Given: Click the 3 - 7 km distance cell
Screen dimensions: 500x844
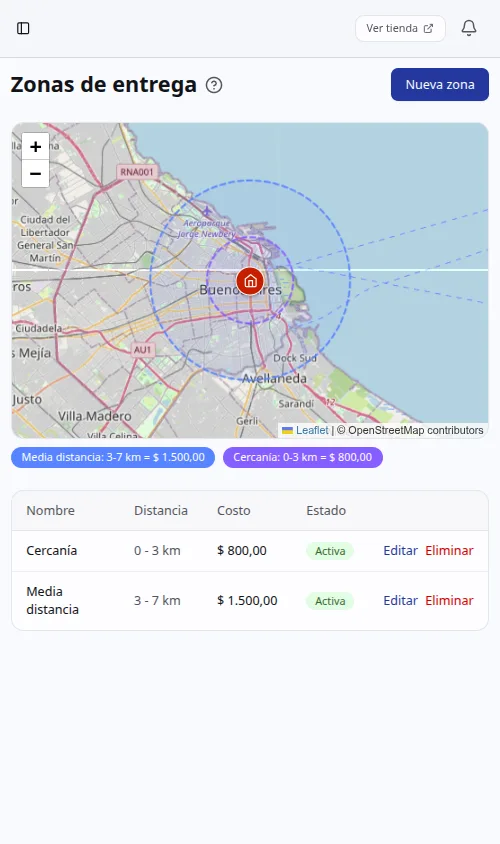Looking at the screenshot, I should pyautogui.click(x=157, y=601).
